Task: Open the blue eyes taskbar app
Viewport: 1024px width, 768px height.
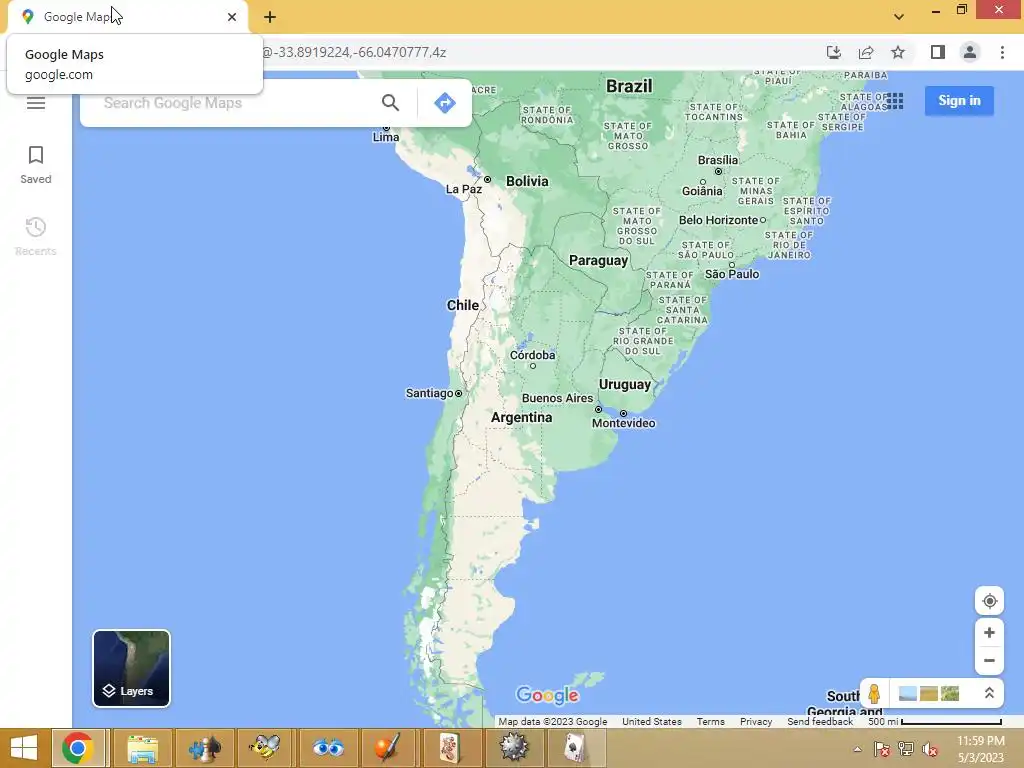Action: pos(328,748)
